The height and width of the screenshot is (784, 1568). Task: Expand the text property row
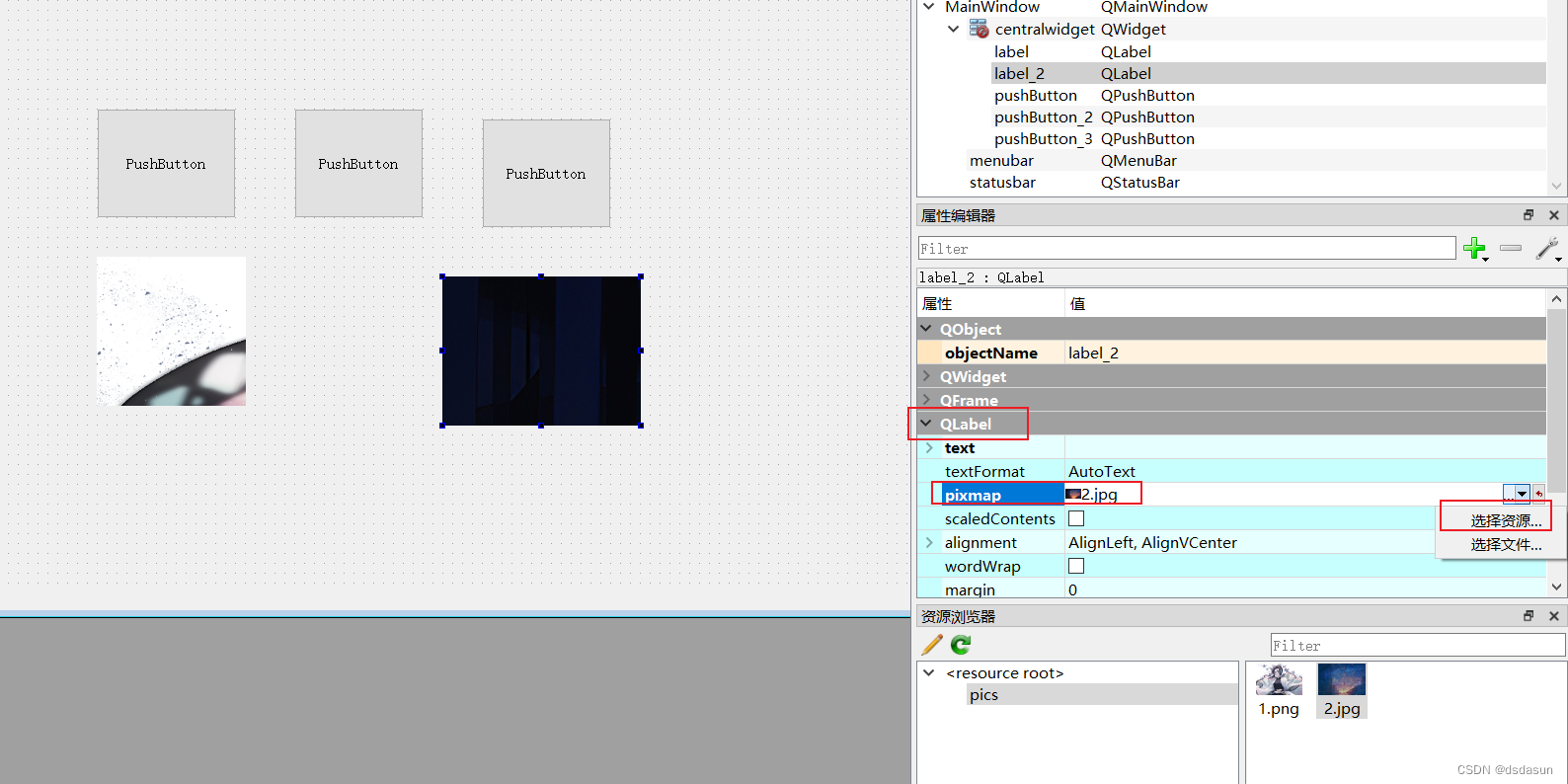929,447
